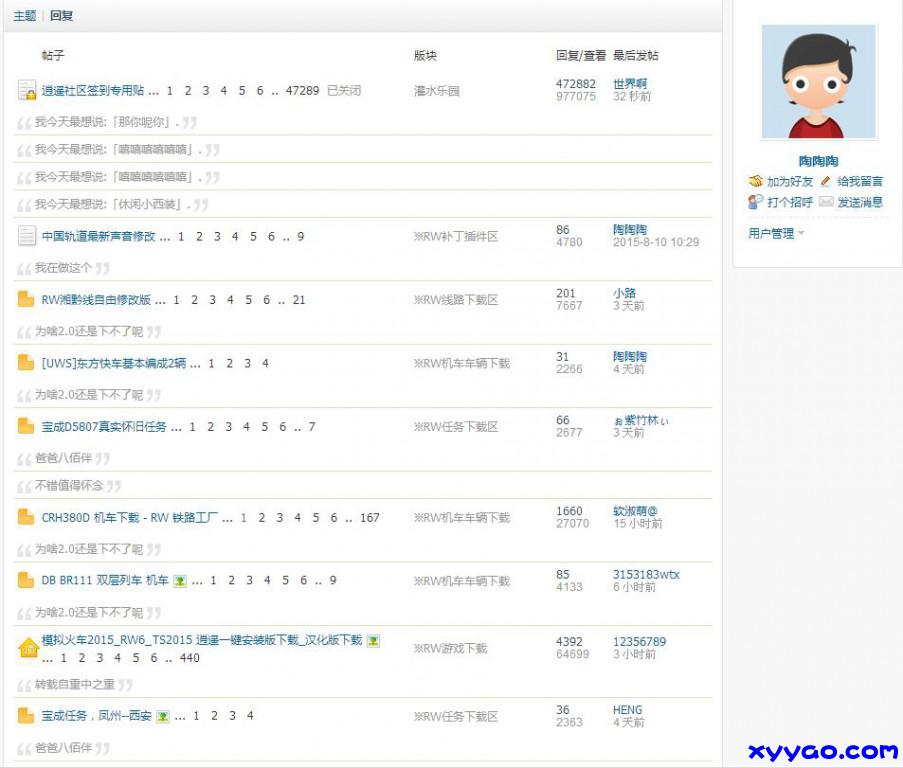
Task: Switch to the 主题 tab
Action: (x=25, y=16)
